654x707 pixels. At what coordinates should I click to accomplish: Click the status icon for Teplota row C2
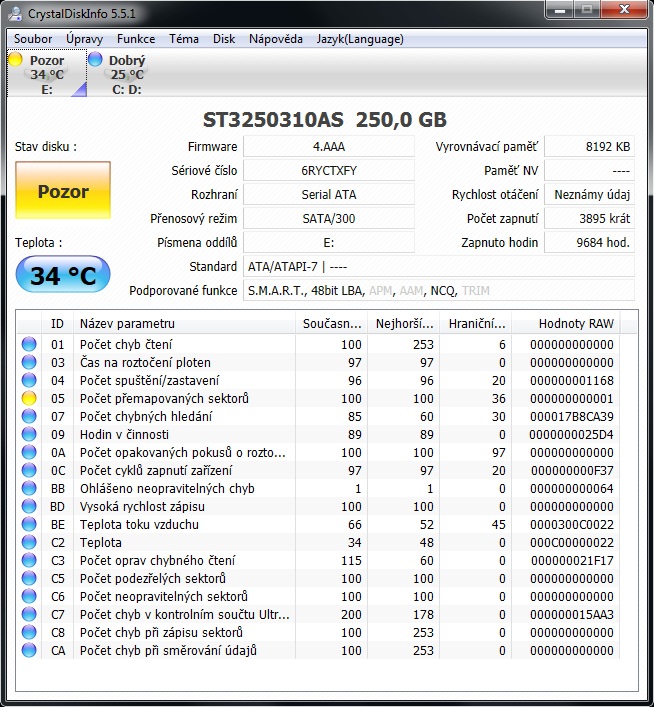[29, 542]
